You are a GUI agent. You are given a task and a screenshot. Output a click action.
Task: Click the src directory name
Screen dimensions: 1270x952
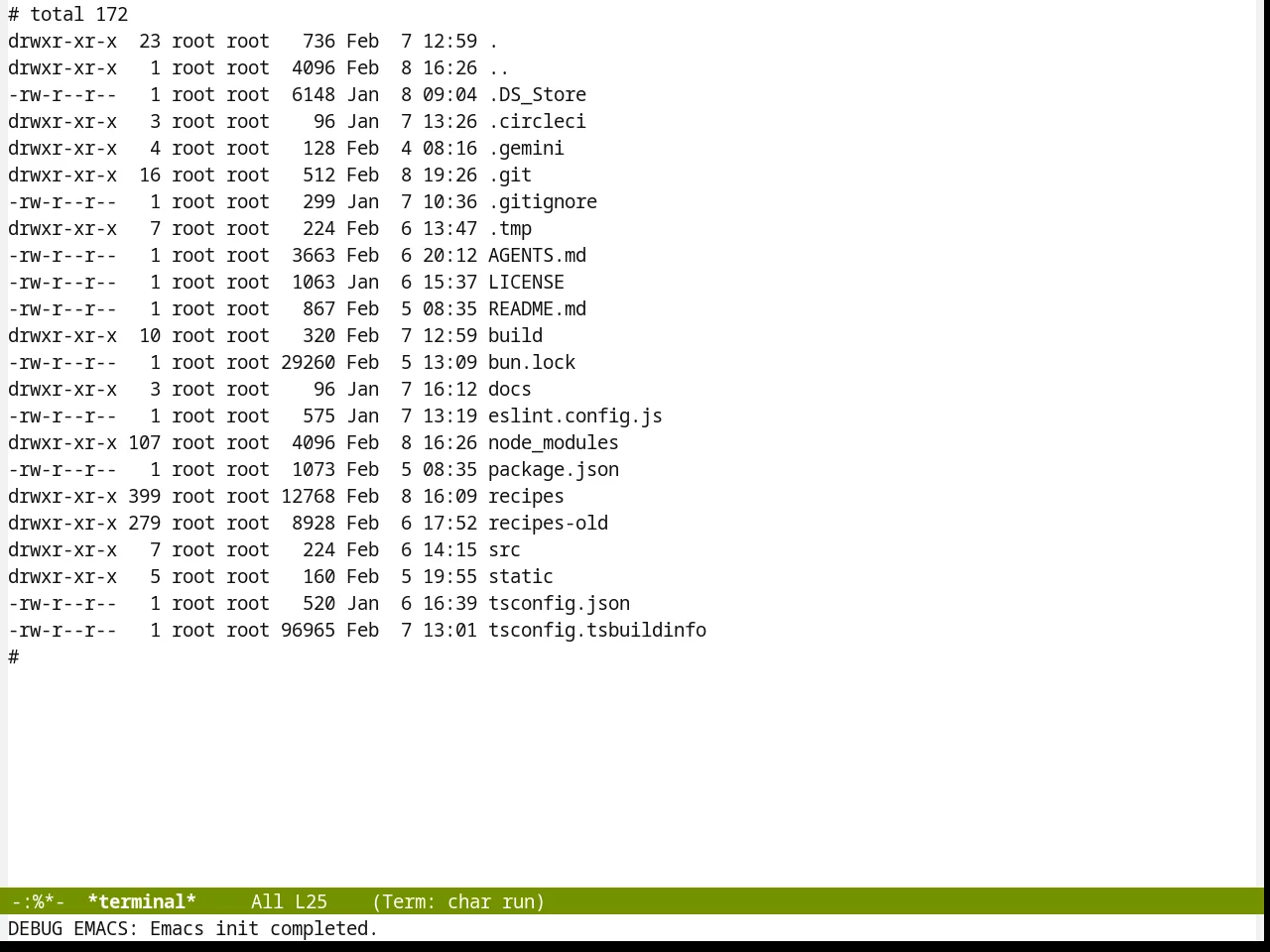pyautogui.click(x=504, y=549)
